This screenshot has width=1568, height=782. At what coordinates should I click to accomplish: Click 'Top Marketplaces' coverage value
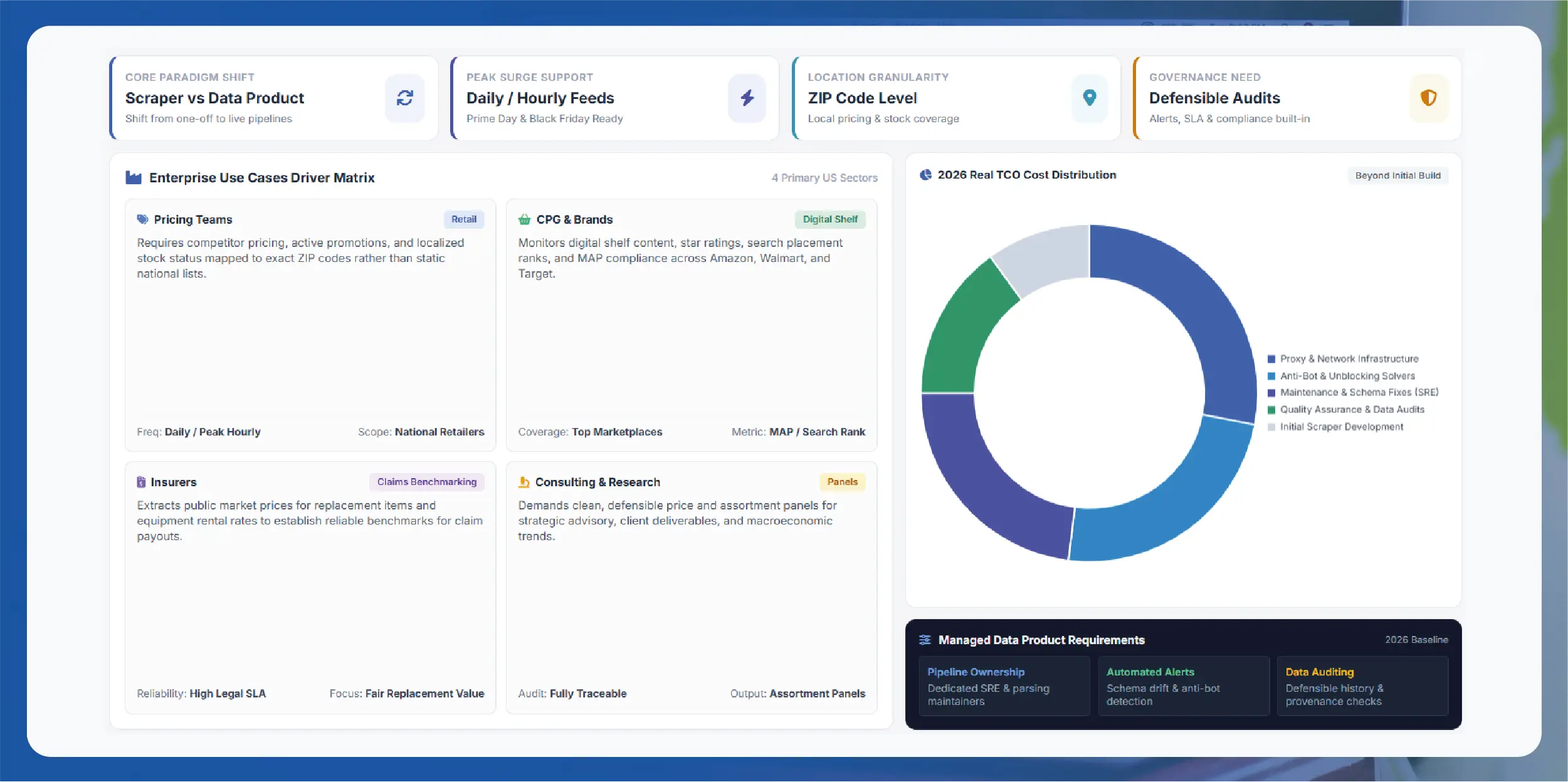pyautogui.click(x=617, y=432)
